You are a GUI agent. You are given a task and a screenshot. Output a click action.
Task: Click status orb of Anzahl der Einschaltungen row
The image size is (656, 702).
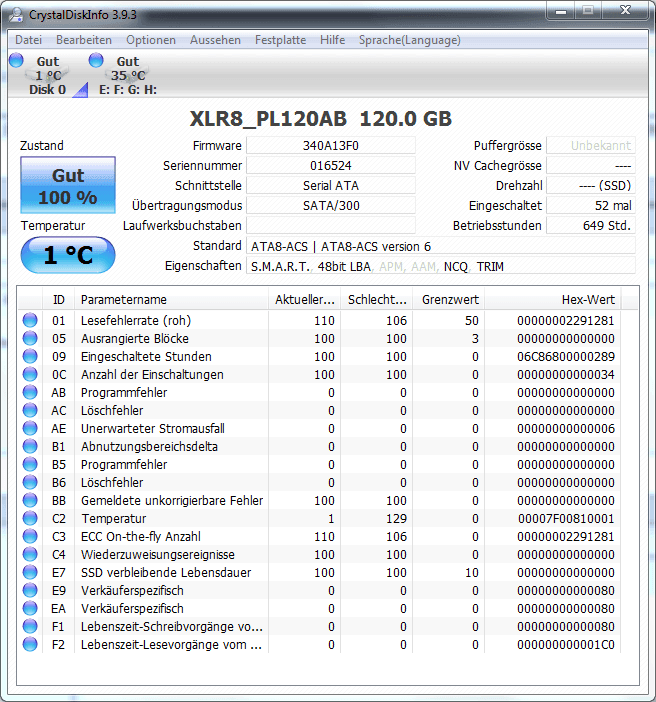tap(30, 374)
